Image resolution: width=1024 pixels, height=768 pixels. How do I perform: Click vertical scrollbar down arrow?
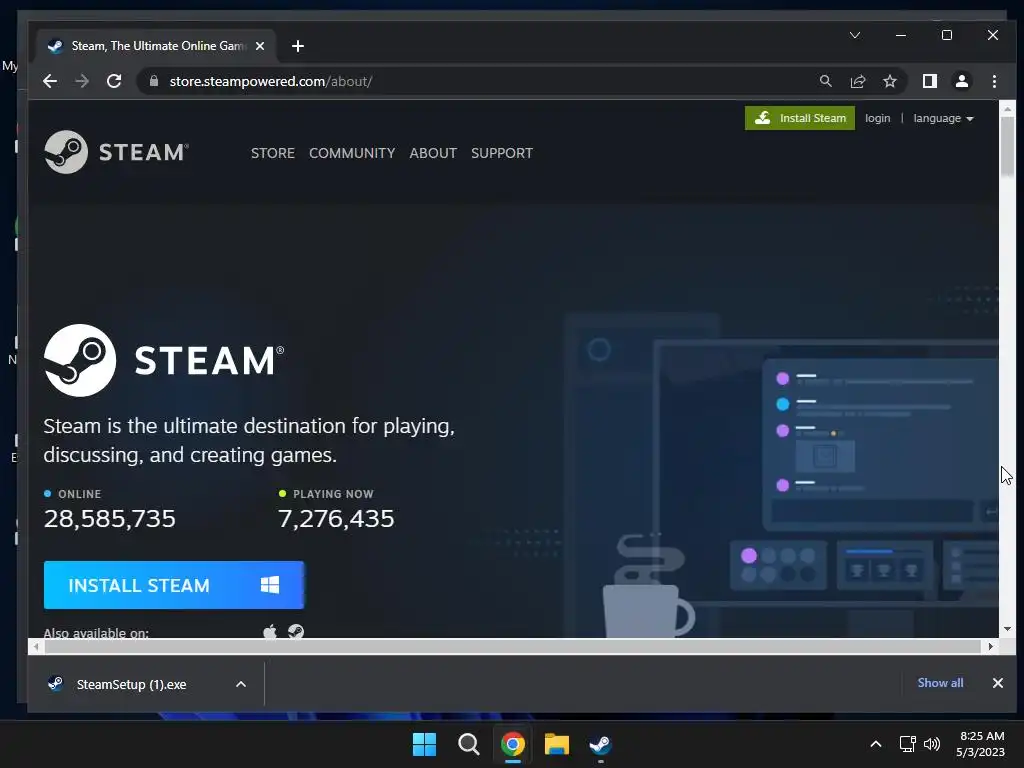click(x=1007, y=629)
